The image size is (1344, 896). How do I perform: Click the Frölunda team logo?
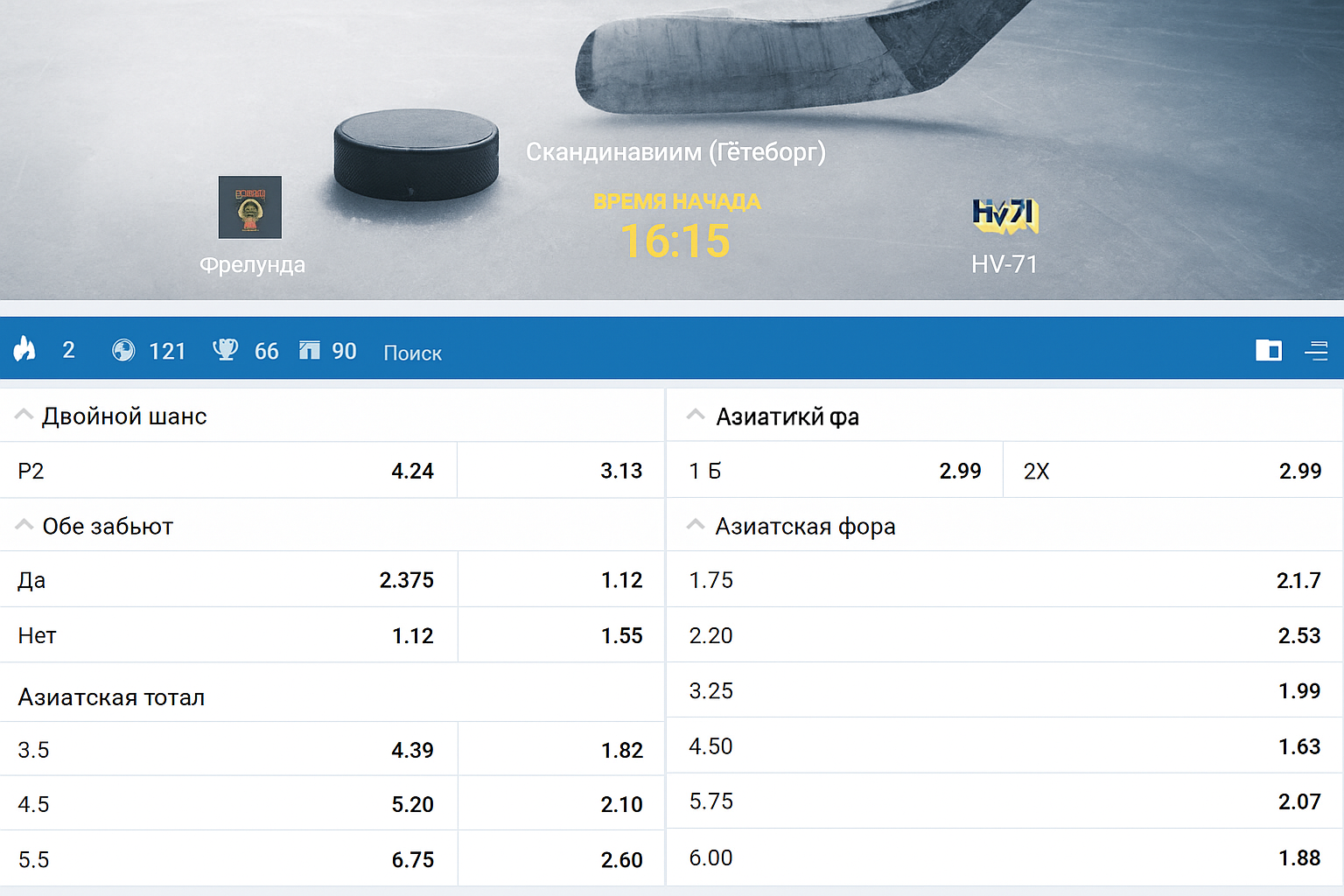(x=250, y=207)
